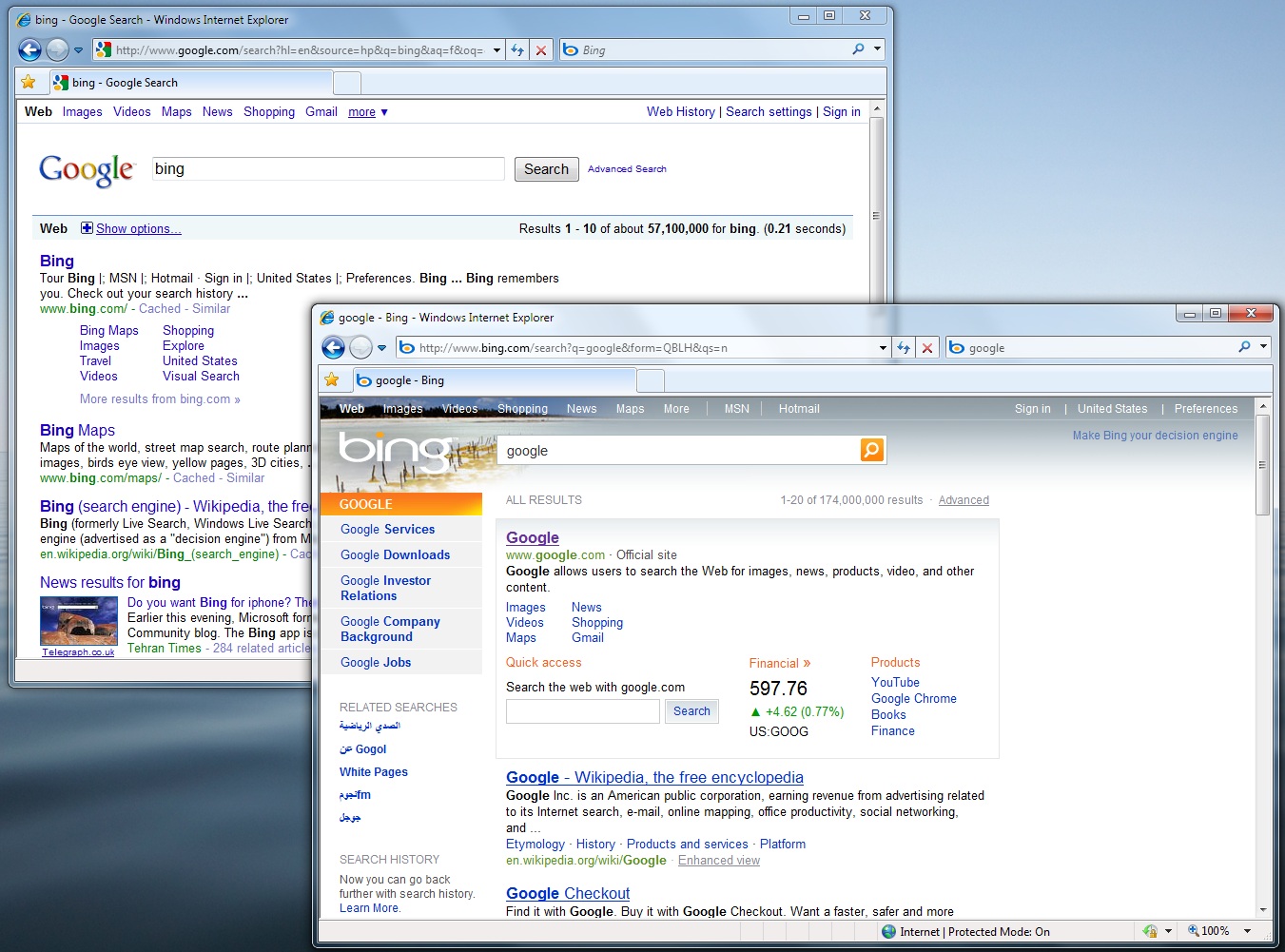Click Sign in on Bing header
The image size is (1285, 952).
[1033, 409]
